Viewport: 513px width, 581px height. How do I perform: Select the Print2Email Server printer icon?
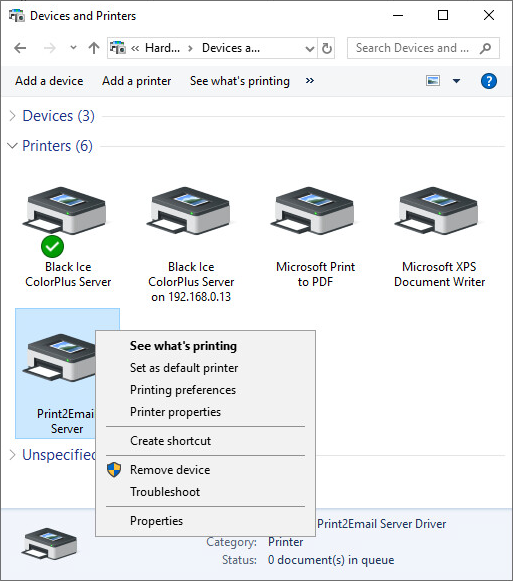tap(59, 358)
